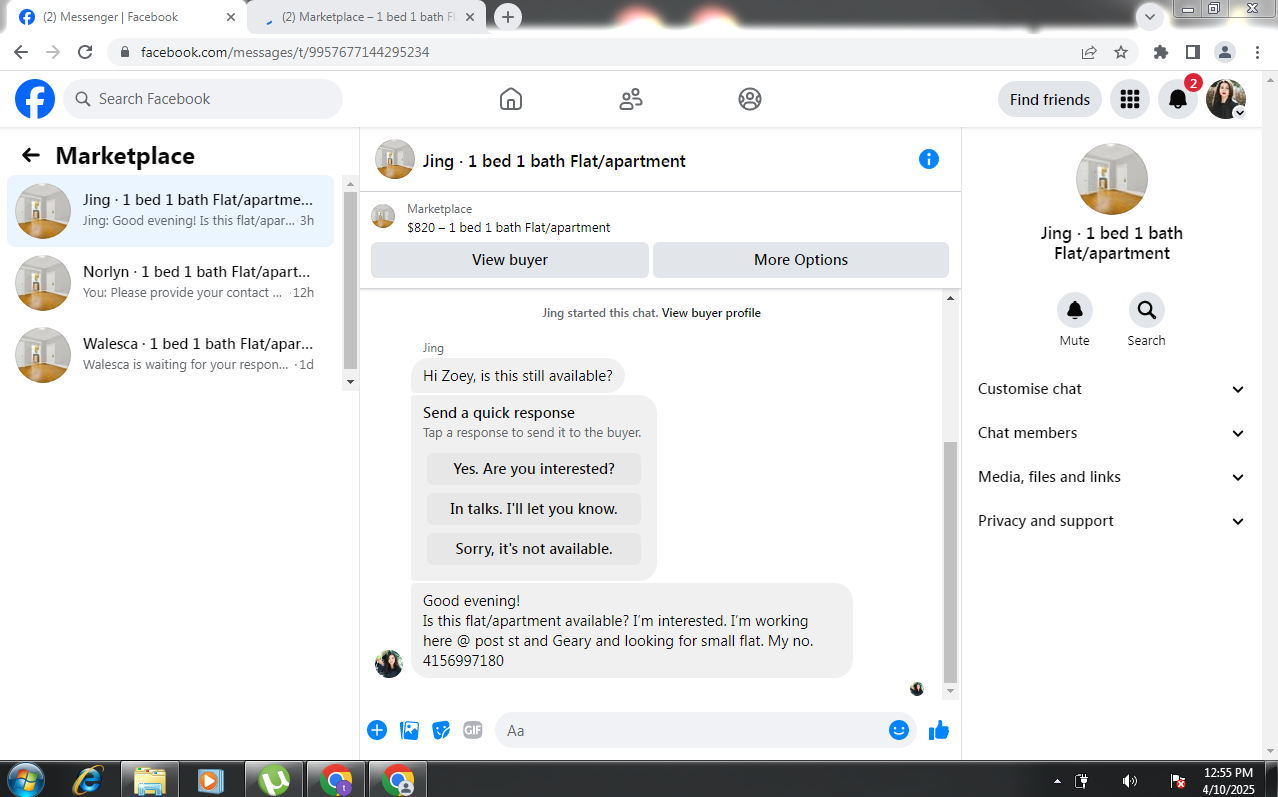Reload the page in Chrome
Screen dimensions: 1278x797
click(x=85, y=52)
